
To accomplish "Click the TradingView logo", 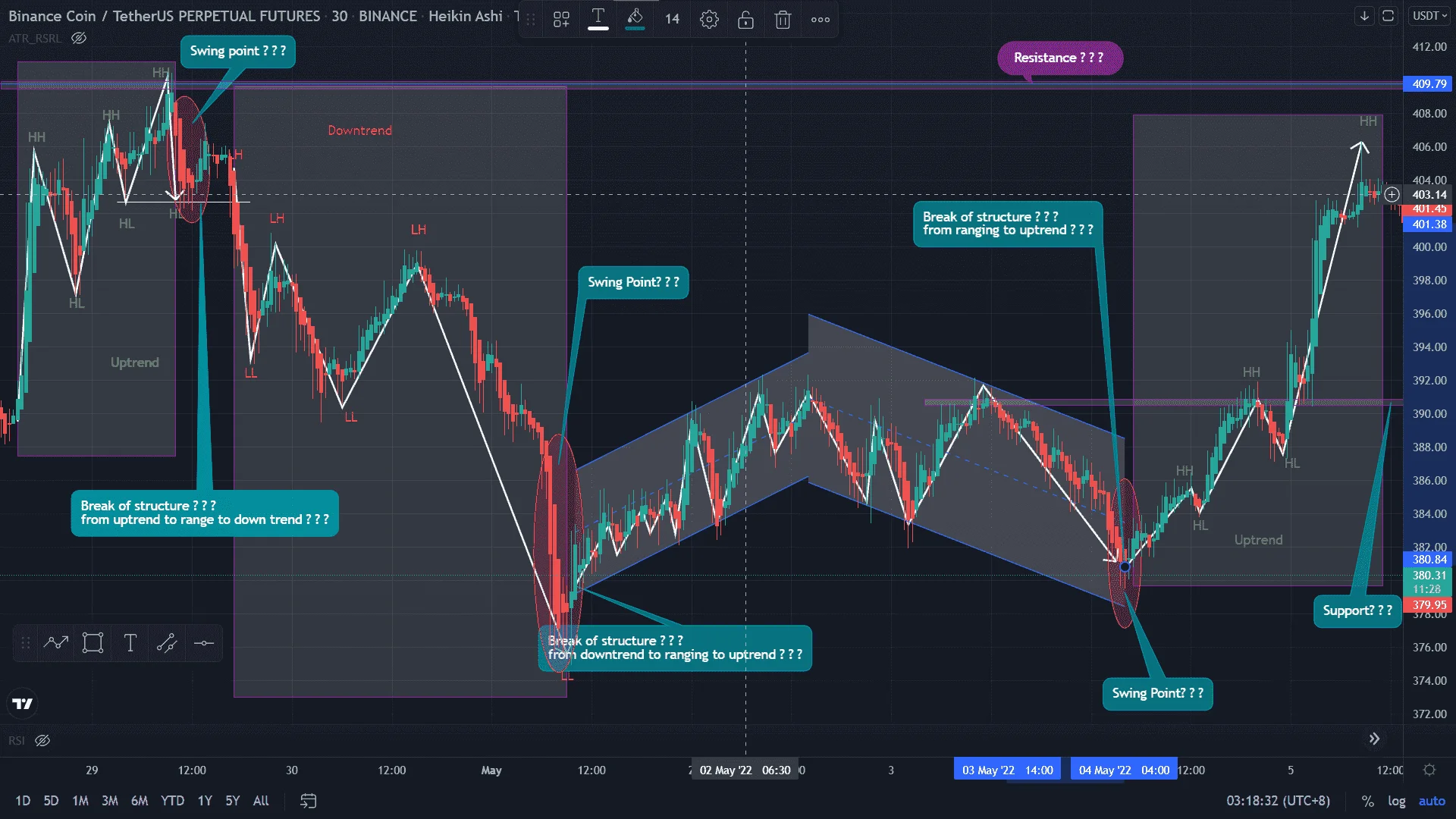I will [x=23, y=704].
